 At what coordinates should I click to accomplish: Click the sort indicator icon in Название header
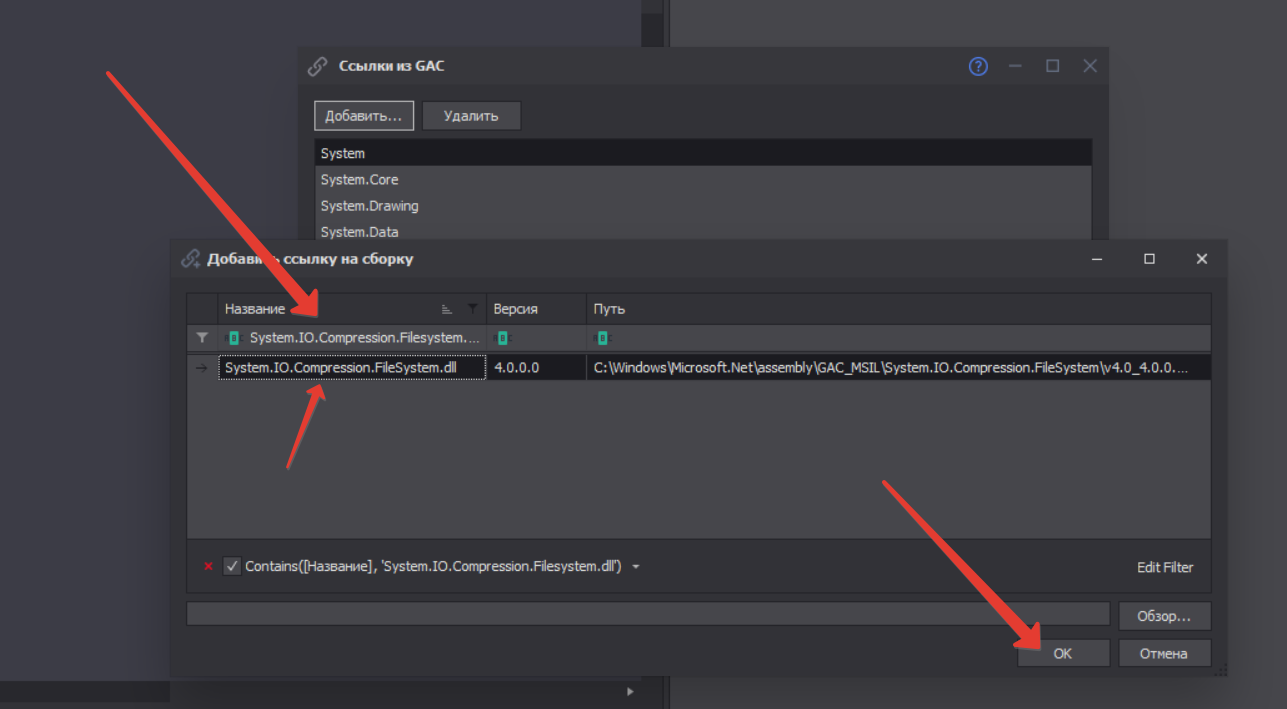[447, 309]
